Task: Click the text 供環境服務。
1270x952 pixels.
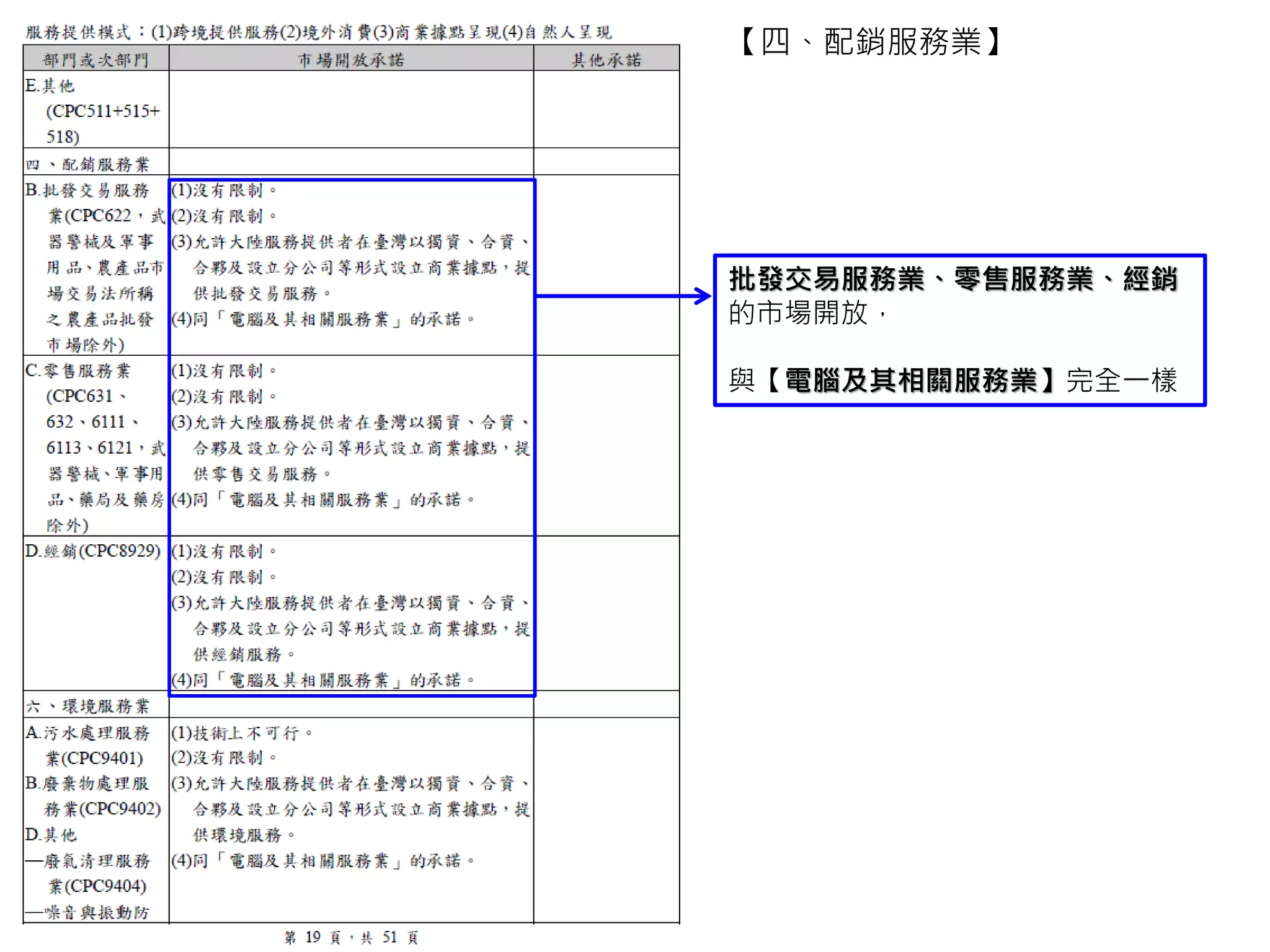Action: 244,835
